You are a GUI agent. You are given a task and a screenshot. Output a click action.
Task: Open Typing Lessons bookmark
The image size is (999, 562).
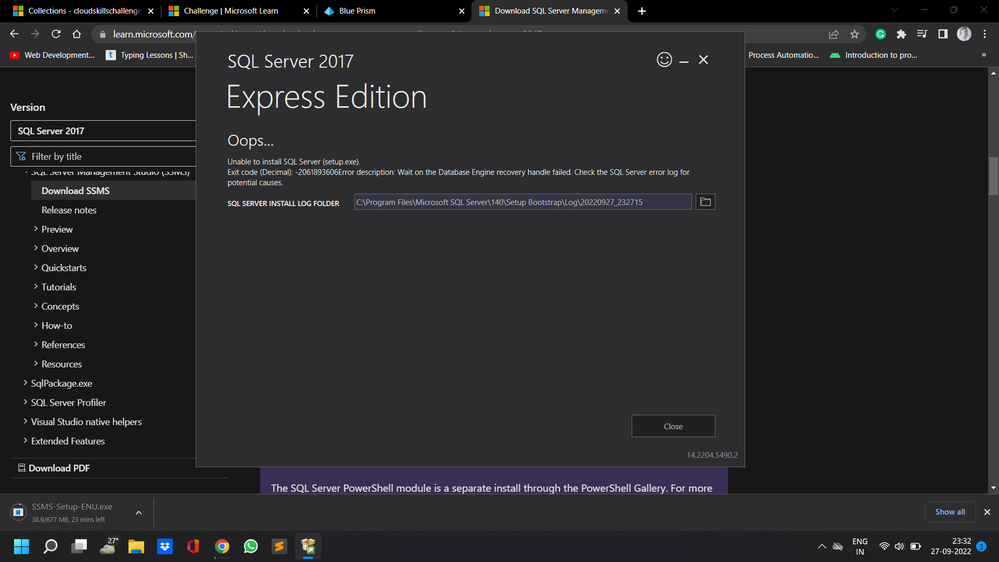pos(150,55)
